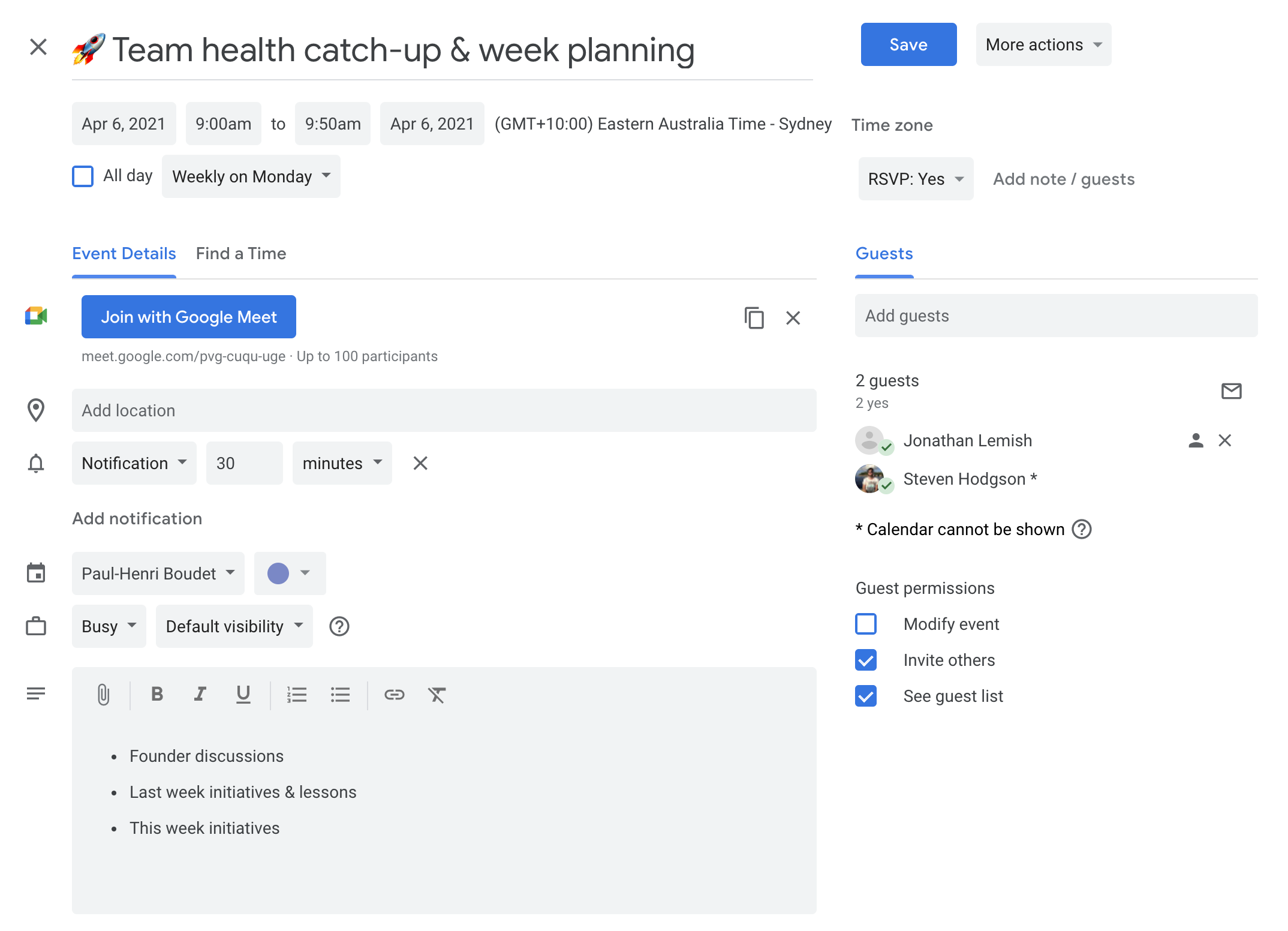Screen dimensions: 1288x931
Task: Click the calendar icon beside Paul-Henri Boudet
Action: [x=36, y=573]
